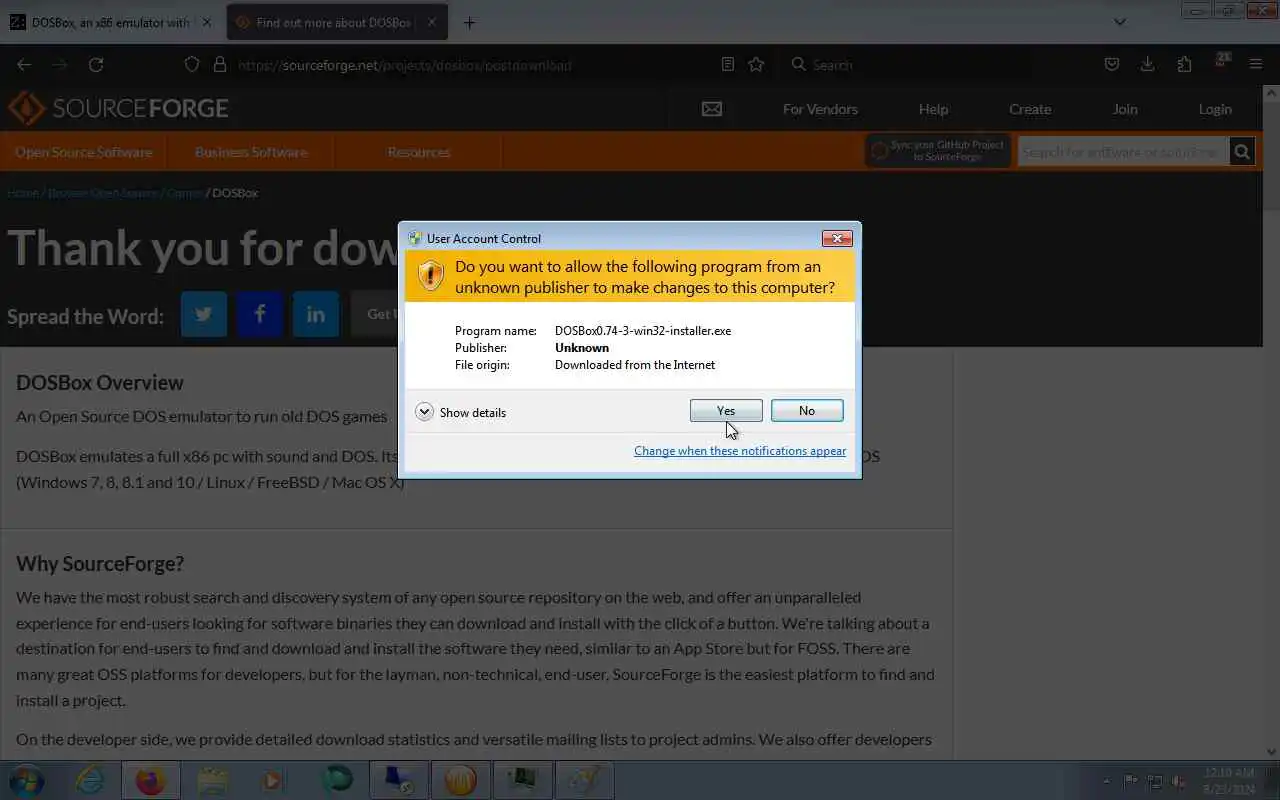Viewport: 1280px width, 800px height.
Task: Click the Firefox taskbar icon
Action: 151,780
